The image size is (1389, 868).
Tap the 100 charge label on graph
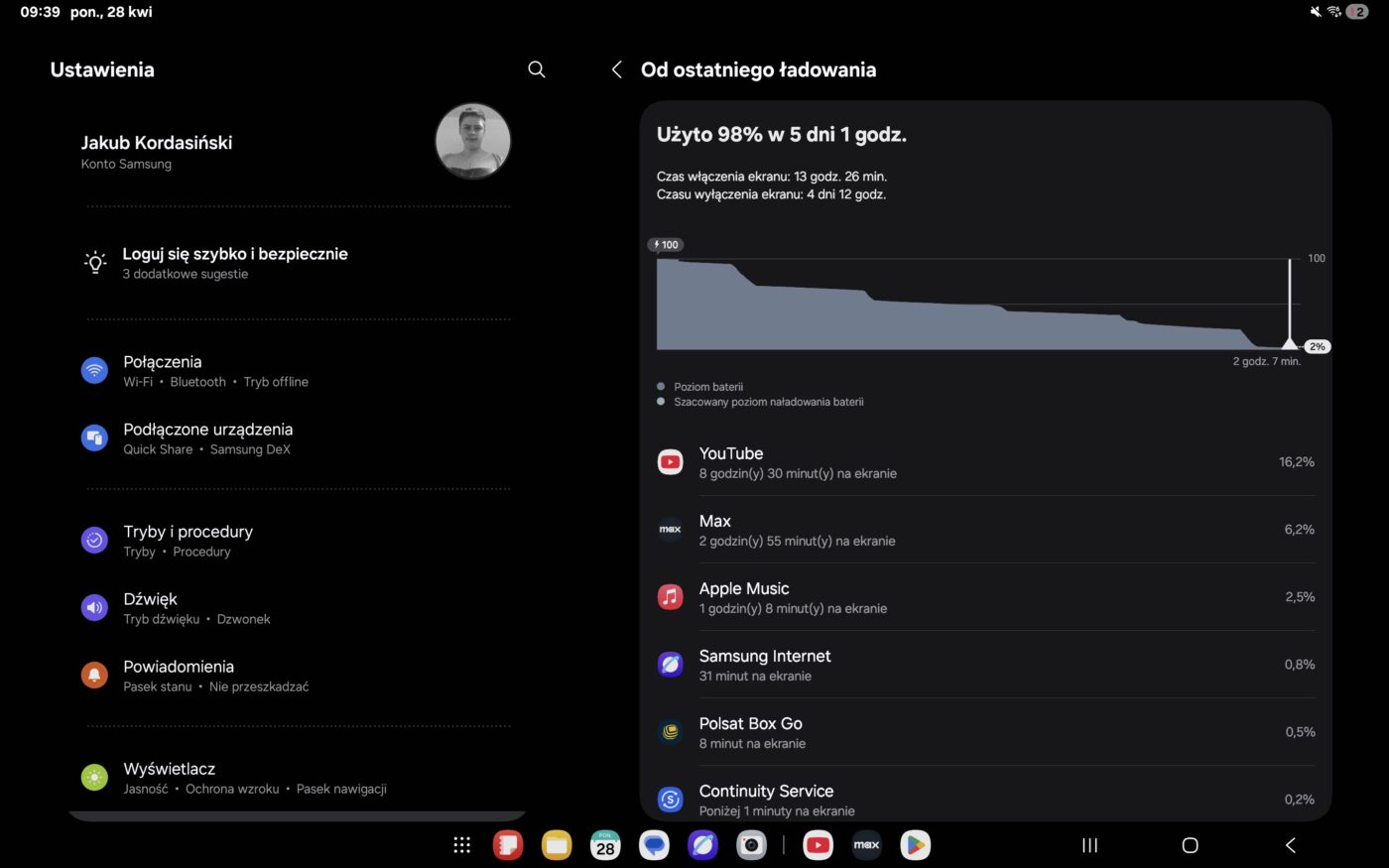(x=666, y=245)
